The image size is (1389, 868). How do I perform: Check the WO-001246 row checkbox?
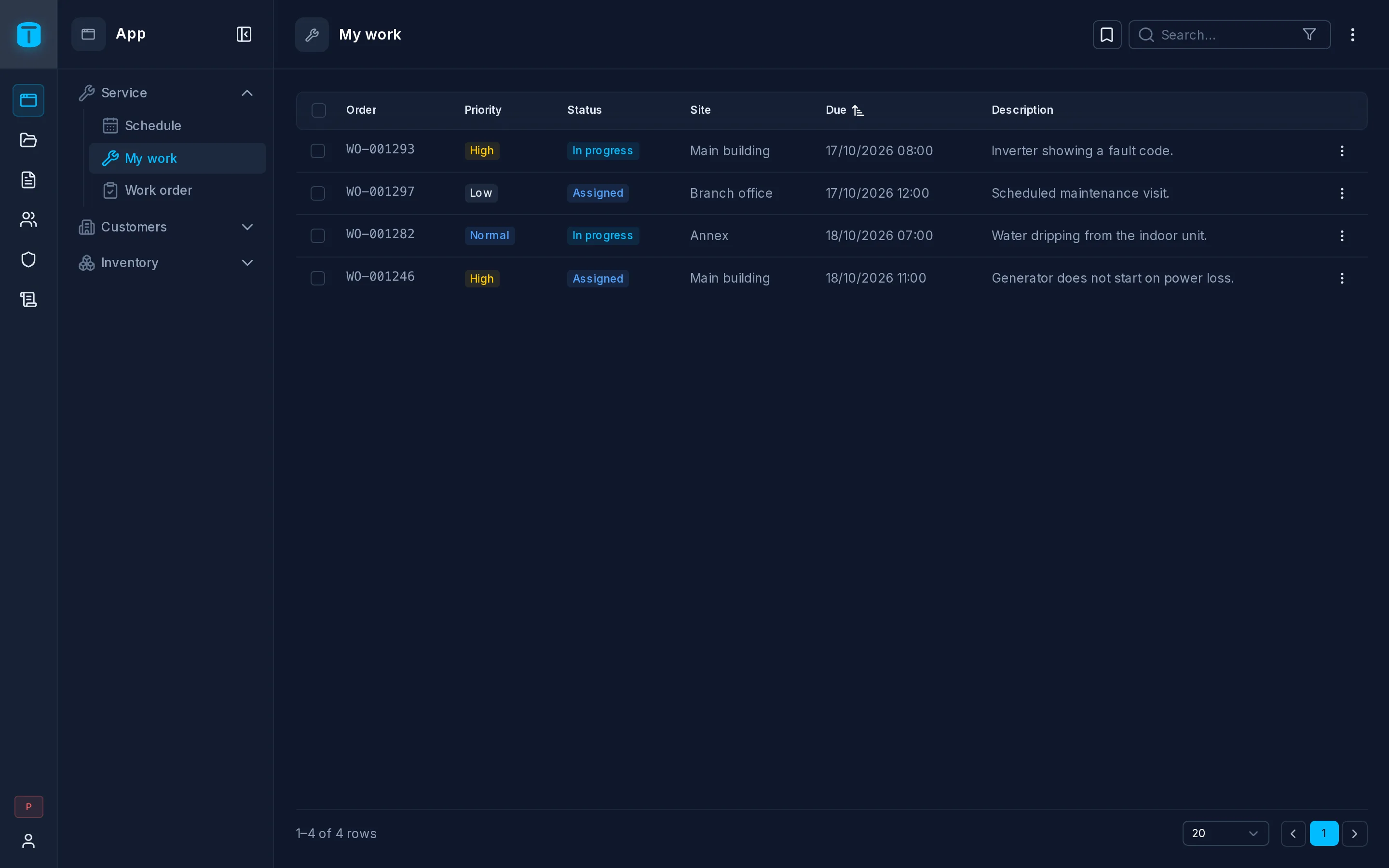coord(317,278)
